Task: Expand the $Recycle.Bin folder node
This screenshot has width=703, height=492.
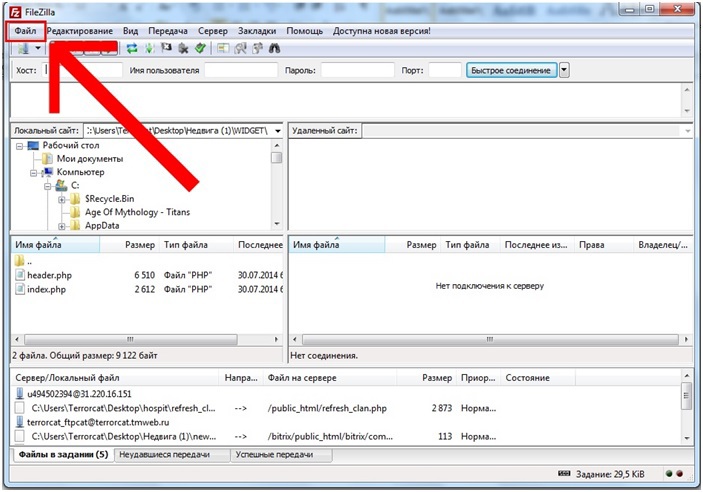Action: coord(61,199)
